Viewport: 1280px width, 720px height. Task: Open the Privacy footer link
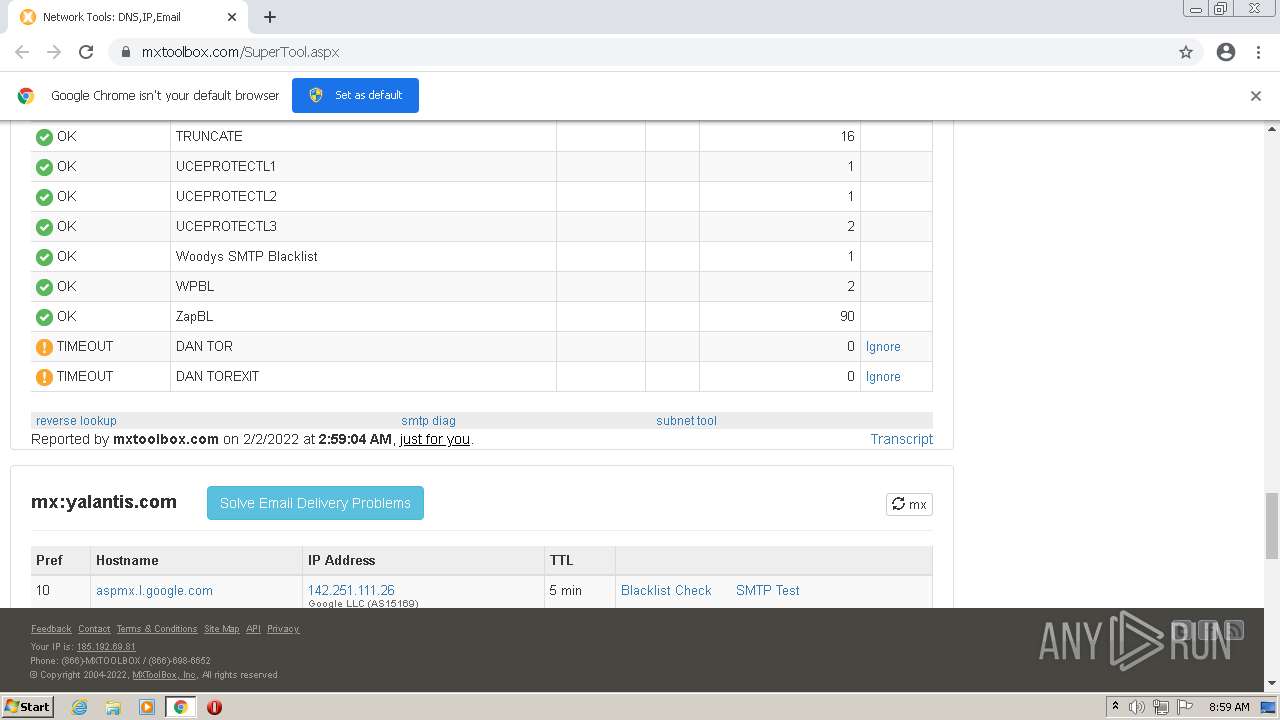[283, 629]
